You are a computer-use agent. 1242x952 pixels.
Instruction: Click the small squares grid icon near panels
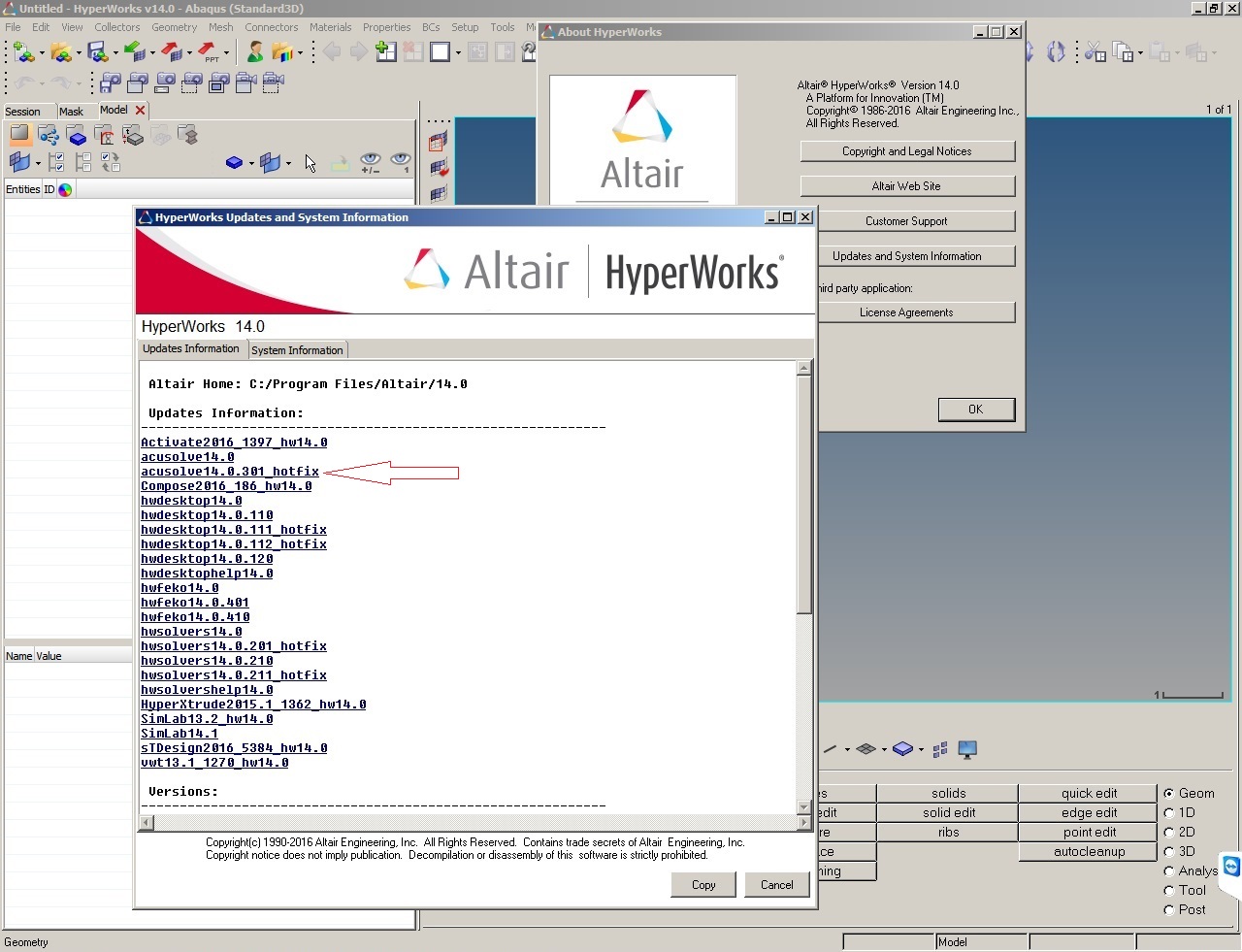pos(939,749)
